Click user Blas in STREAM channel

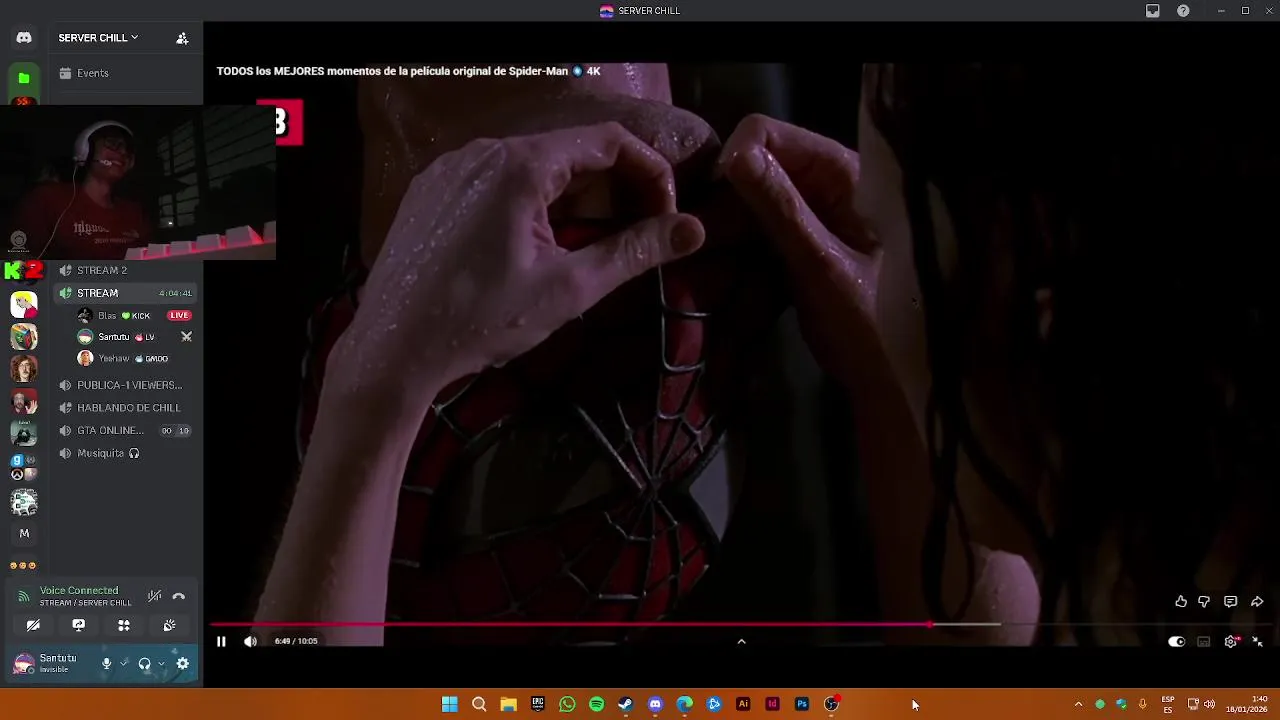point(107,315)
